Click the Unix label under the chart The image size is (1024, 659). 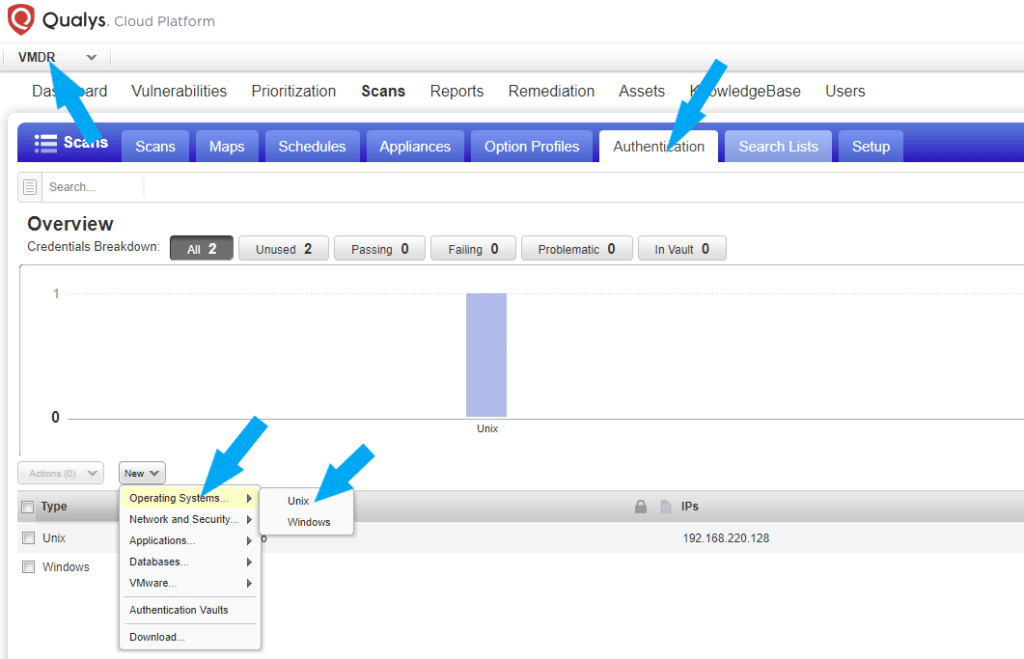(x=487, y=428)
